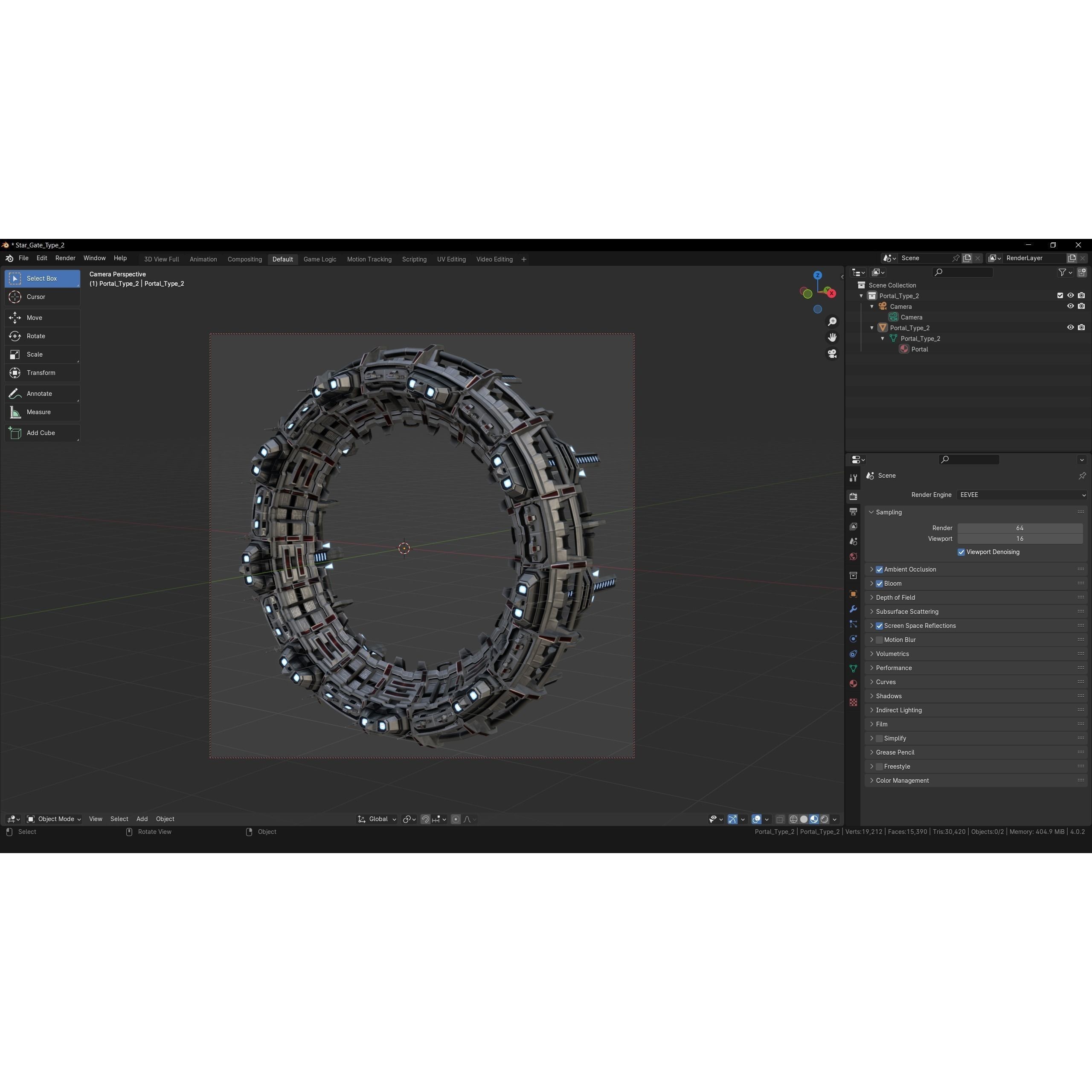Switch to Render Properties tab
The width and height of the screenshot is (1092, 1092).
(853, 496)
